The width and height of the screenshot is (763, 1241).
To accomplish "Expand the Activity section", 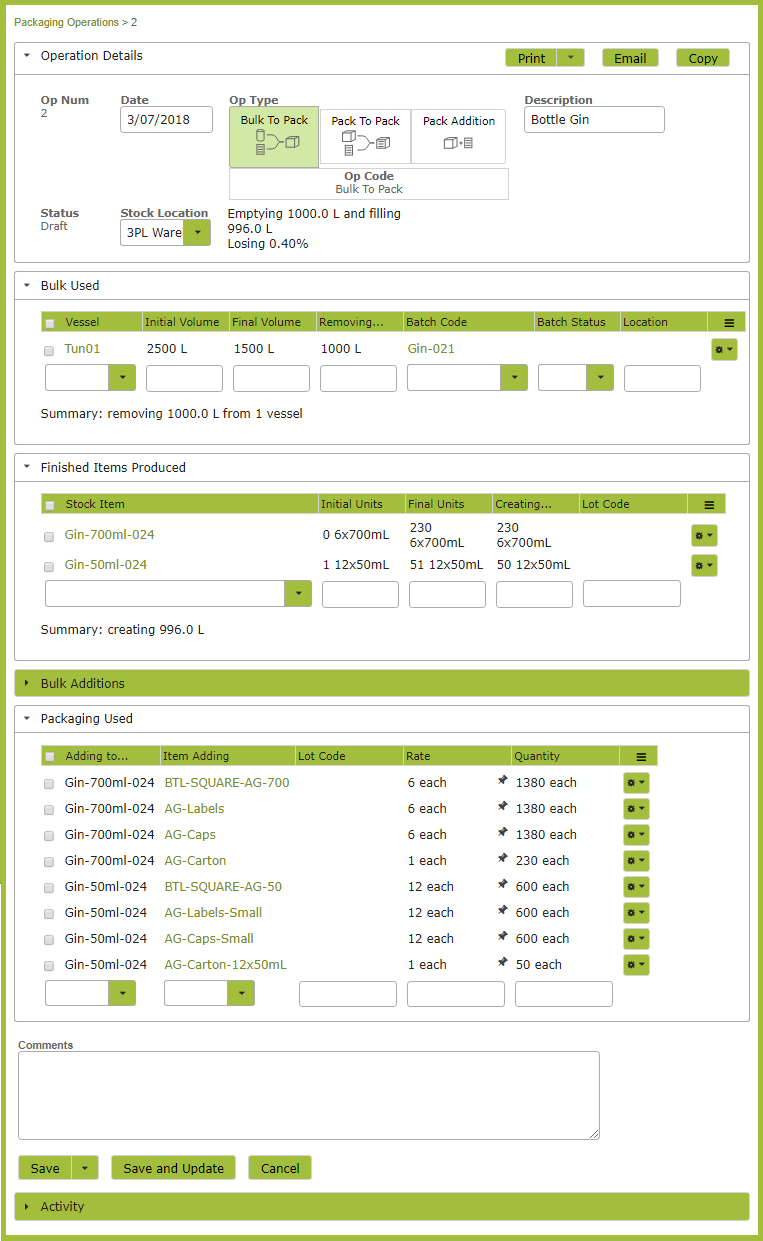I will tap(382, 1206).
